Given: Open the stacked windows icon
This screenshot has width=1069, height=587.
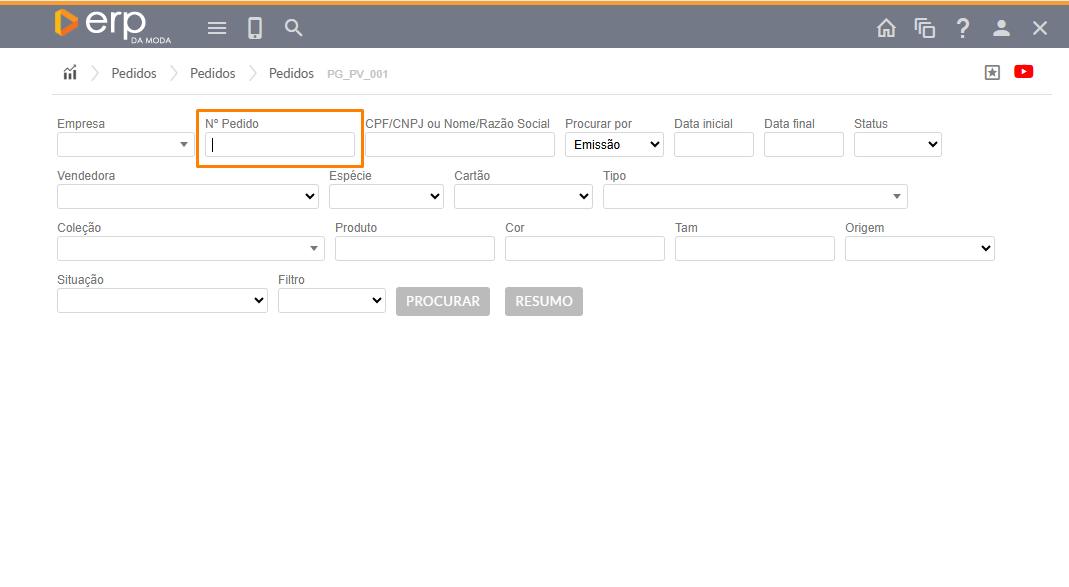Looking at the screenshot, I should tap(925, 28).
